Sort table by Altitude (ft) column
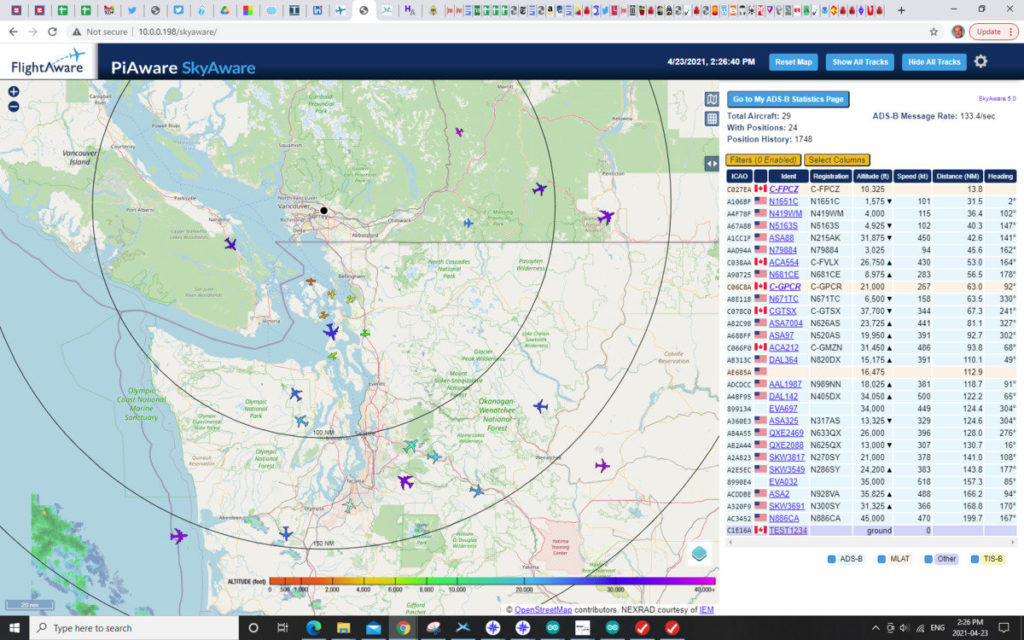The width and height of the screenshot is (1024, 640). (872, 176)
